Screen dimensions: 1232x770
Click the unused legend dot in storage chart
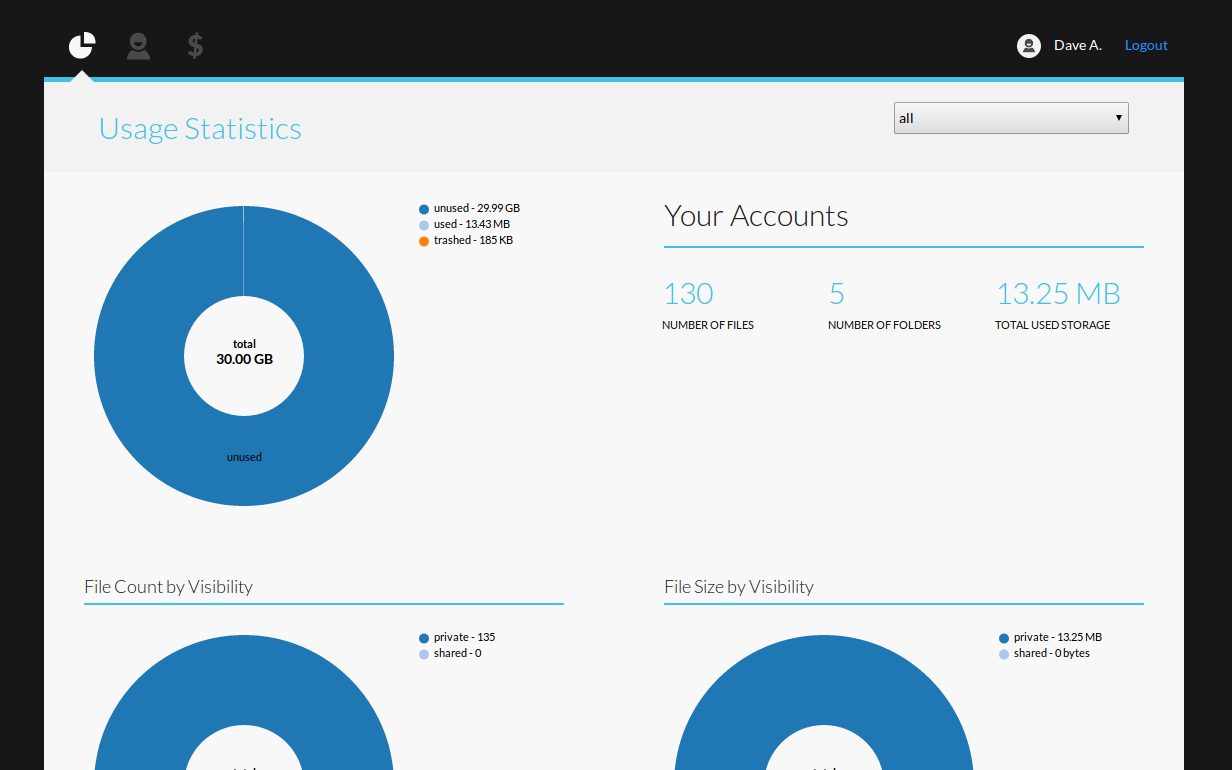[x=424, y=209]
